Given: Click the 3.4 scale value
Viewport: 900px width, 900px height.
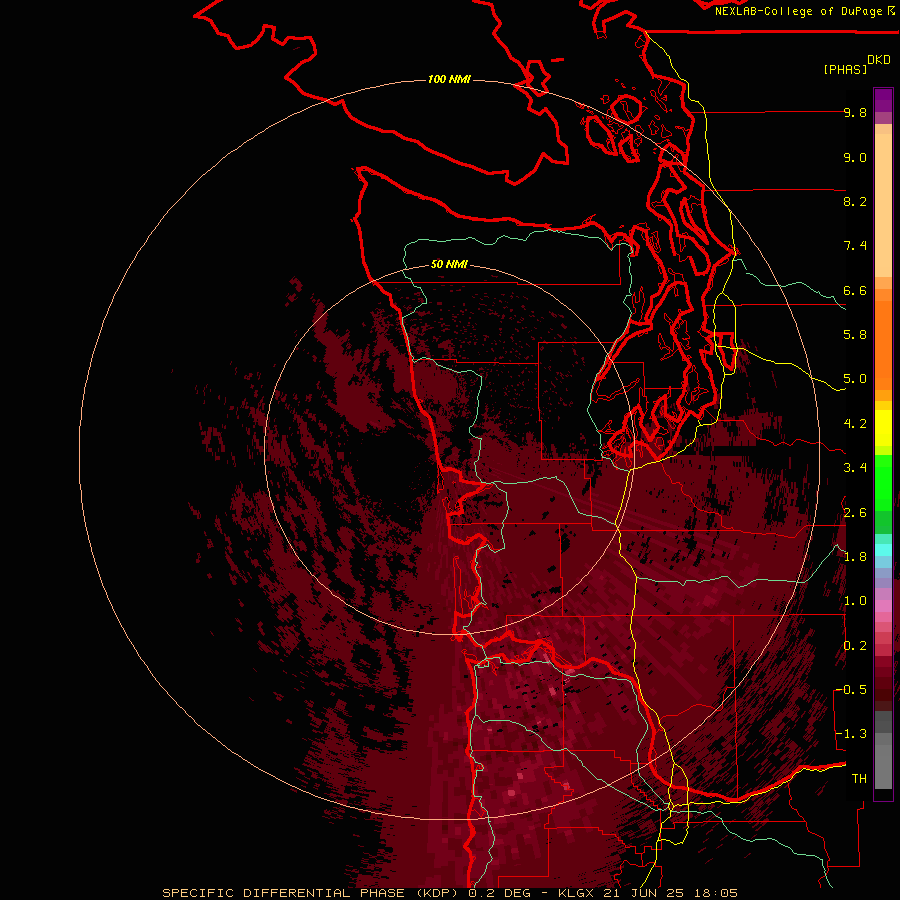Looking at the screenshot, I should point(855,468).
